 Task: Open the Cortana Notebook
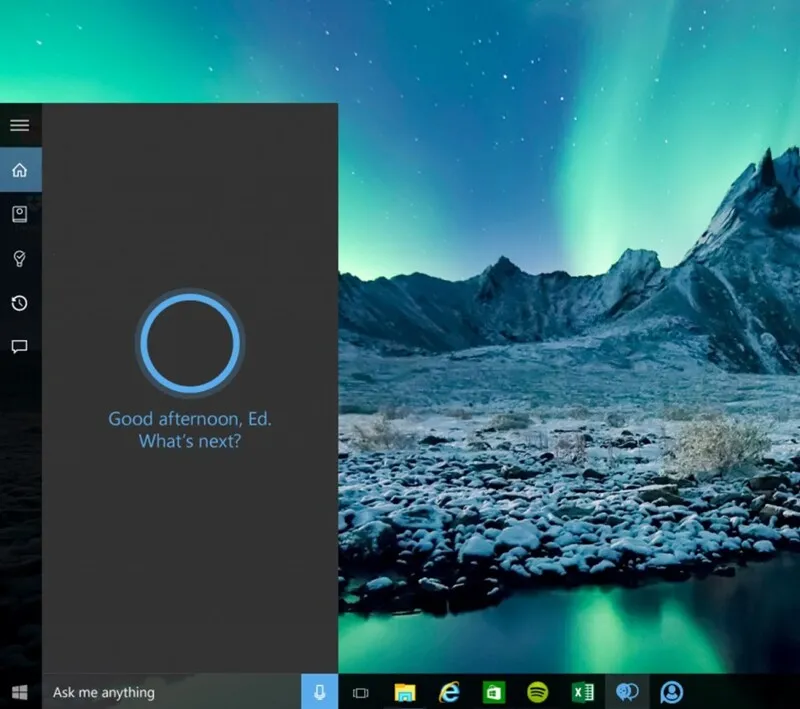point(18,214)
